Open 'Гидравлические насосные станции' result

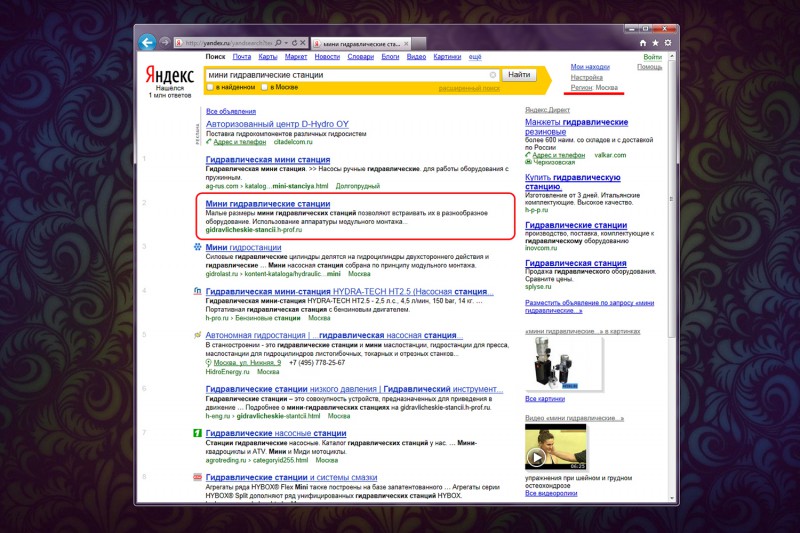point(276,433)
